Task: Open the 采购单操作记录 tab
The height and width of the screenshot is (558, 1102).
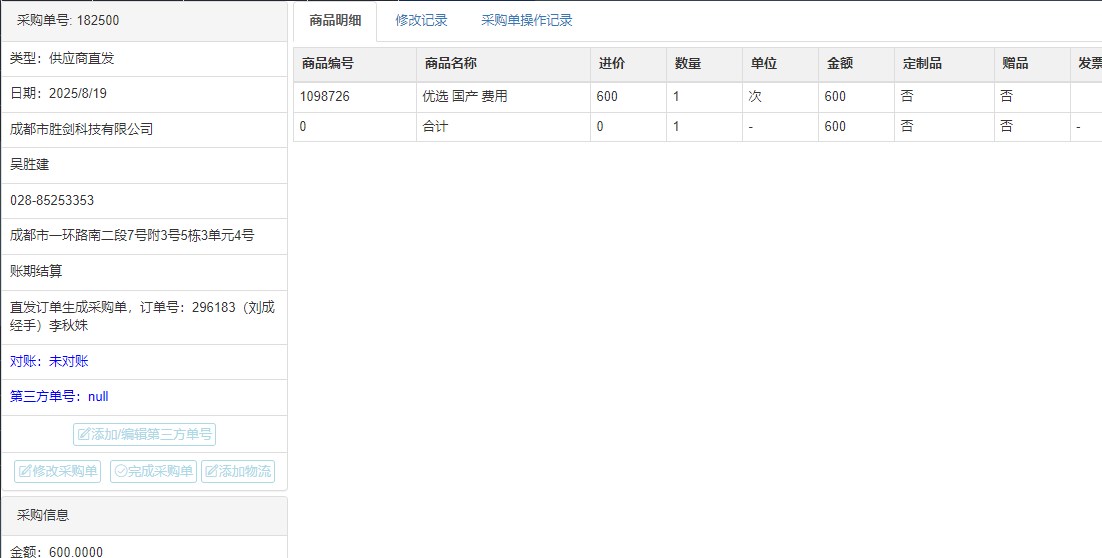Action: 526,21
